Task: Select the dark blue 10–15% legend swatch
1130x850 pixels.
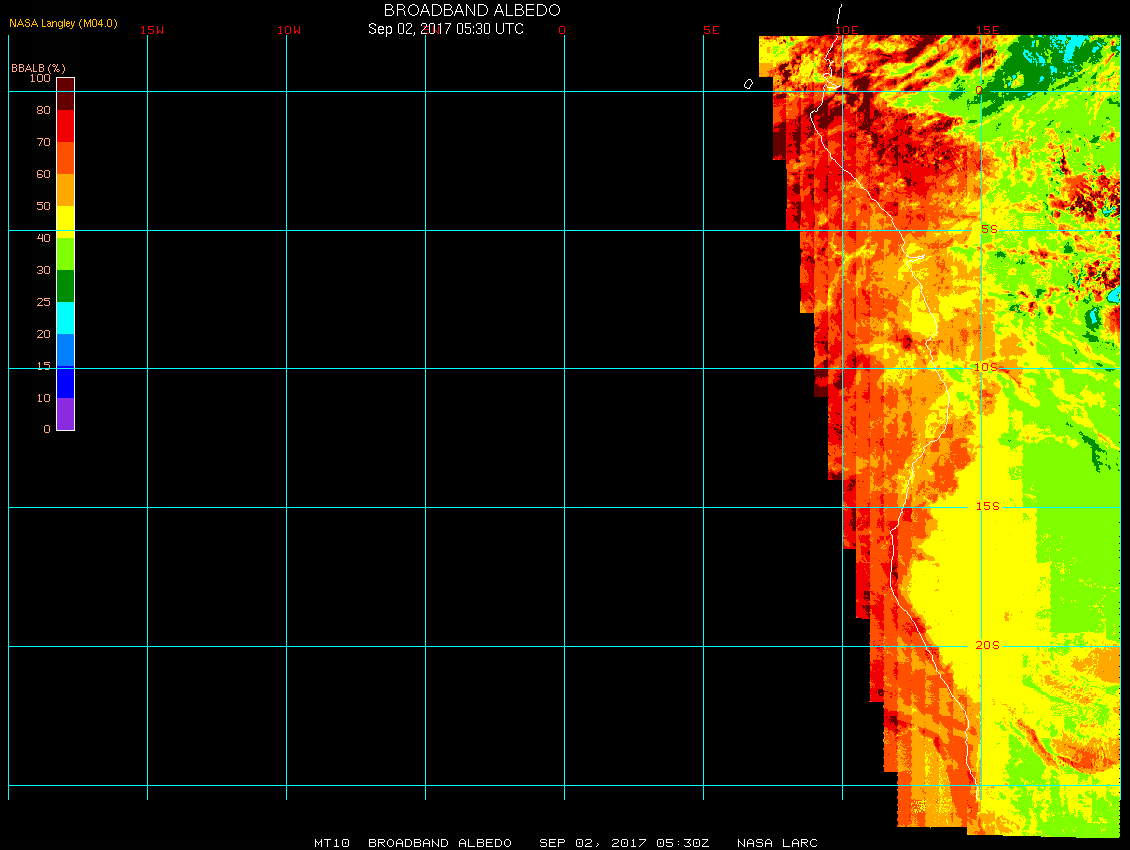Action: pos(65,382)
